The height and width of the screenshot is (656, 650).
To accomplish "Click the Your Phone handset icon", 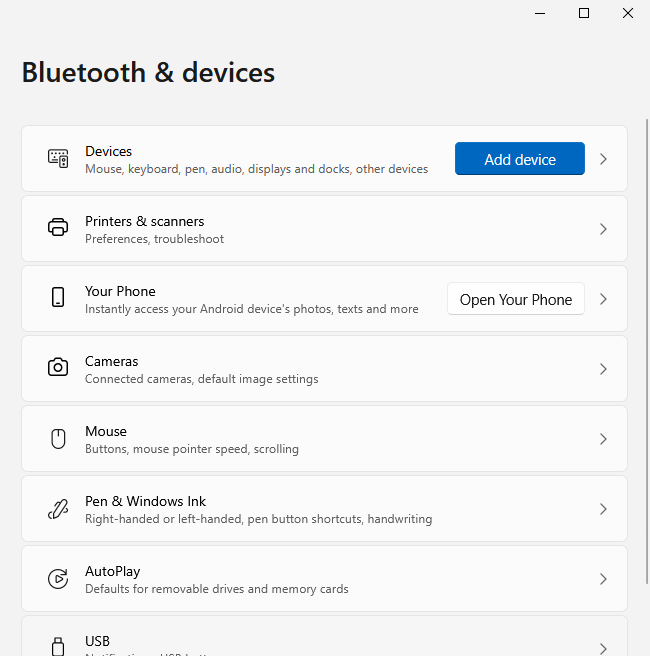I will coord(58,297).
